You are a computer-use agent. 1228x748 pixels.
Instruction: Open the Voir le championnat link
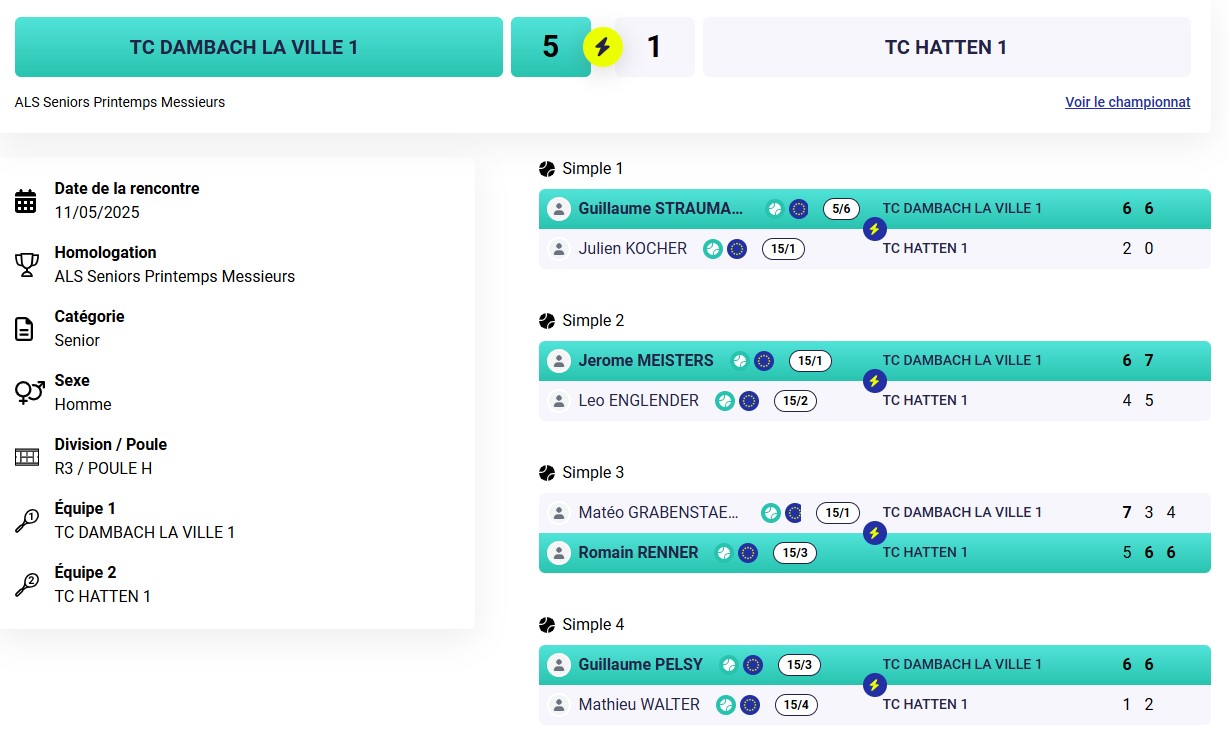pyautogui.click(x=1128, y=102)
